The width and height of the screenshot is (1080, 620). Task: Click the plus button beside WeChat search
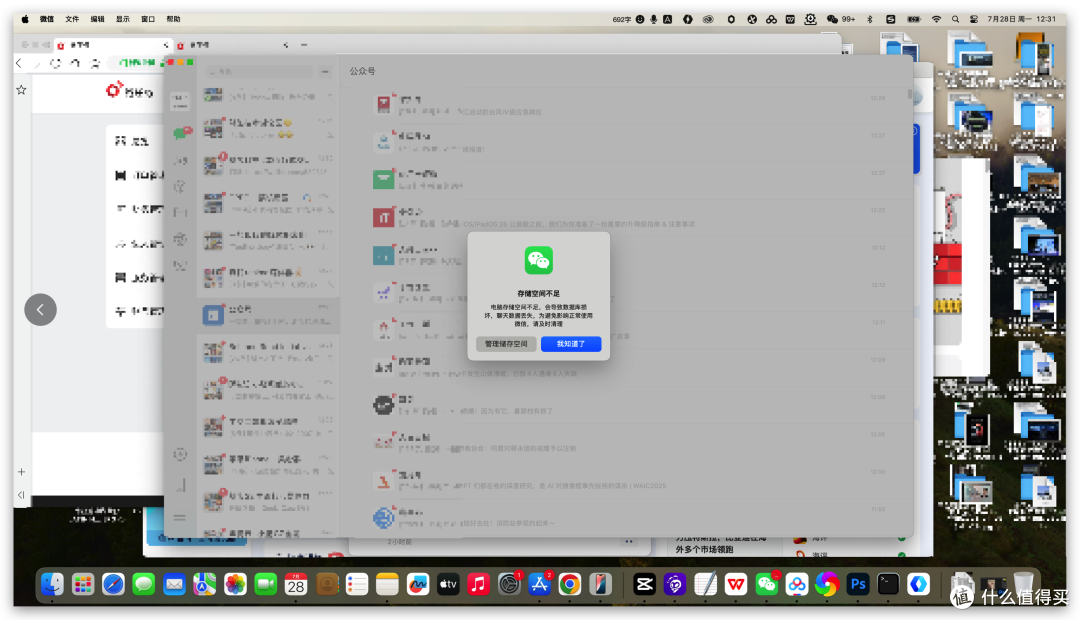(325, 72)
